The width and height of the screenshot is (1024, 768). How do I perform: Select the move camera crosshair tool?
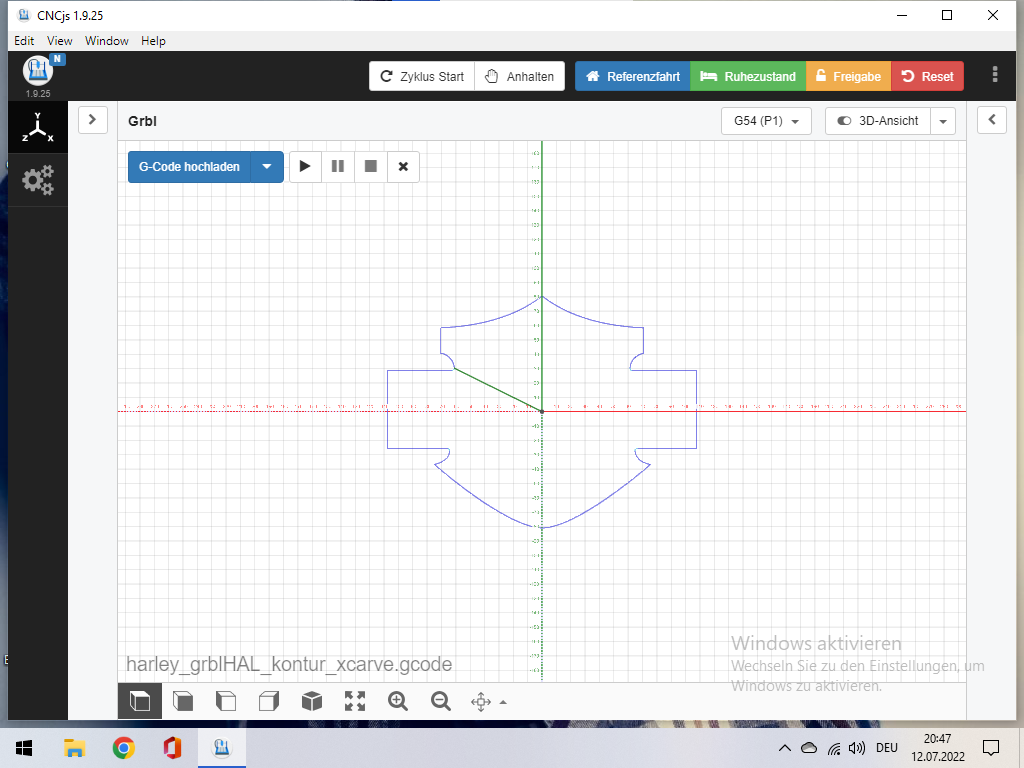pyautogui.click(x=481, y=702)
